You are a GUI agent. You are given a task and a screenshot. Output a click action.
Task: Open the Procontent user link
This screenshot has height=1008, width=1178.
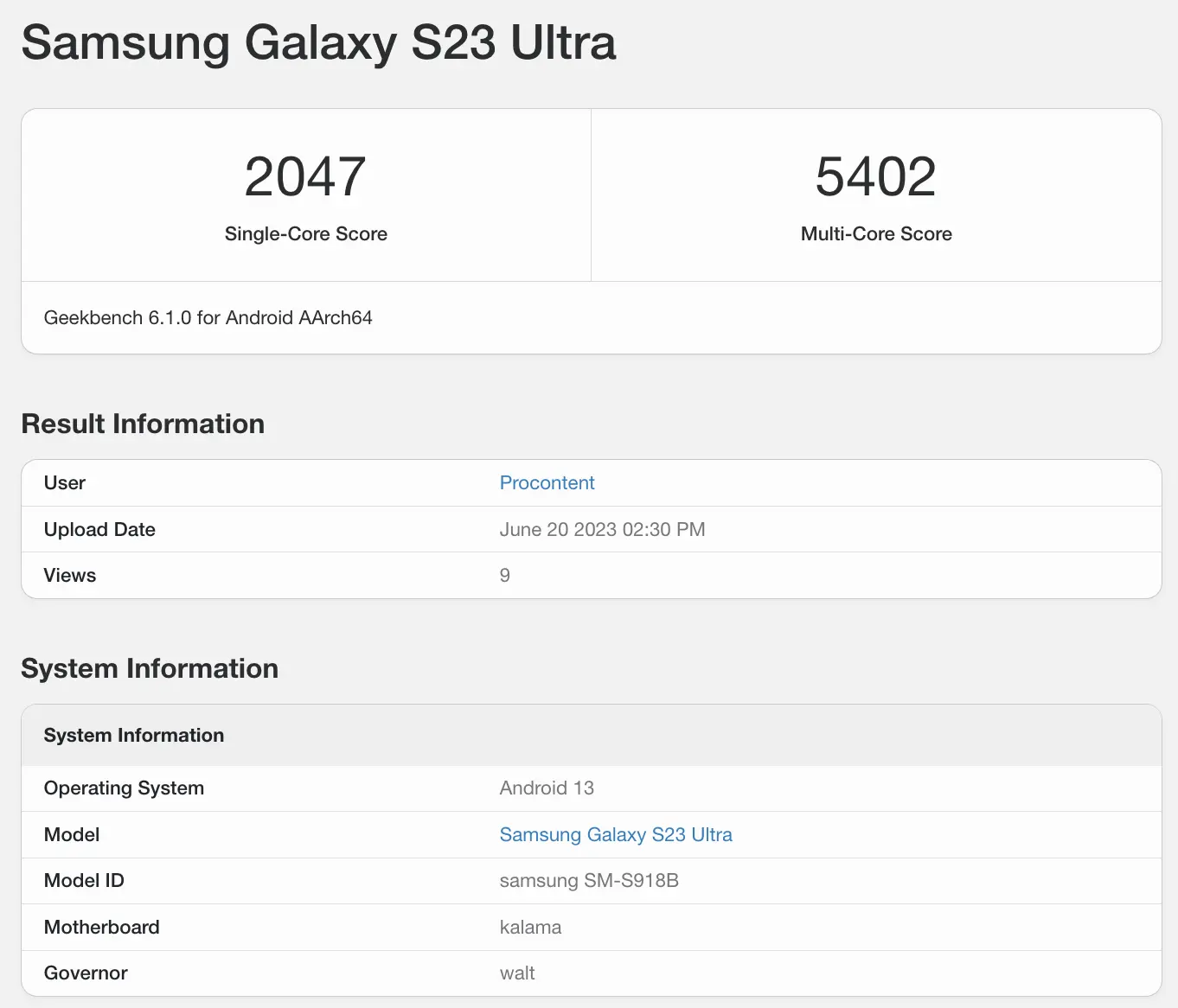click(x=547, y=482)
